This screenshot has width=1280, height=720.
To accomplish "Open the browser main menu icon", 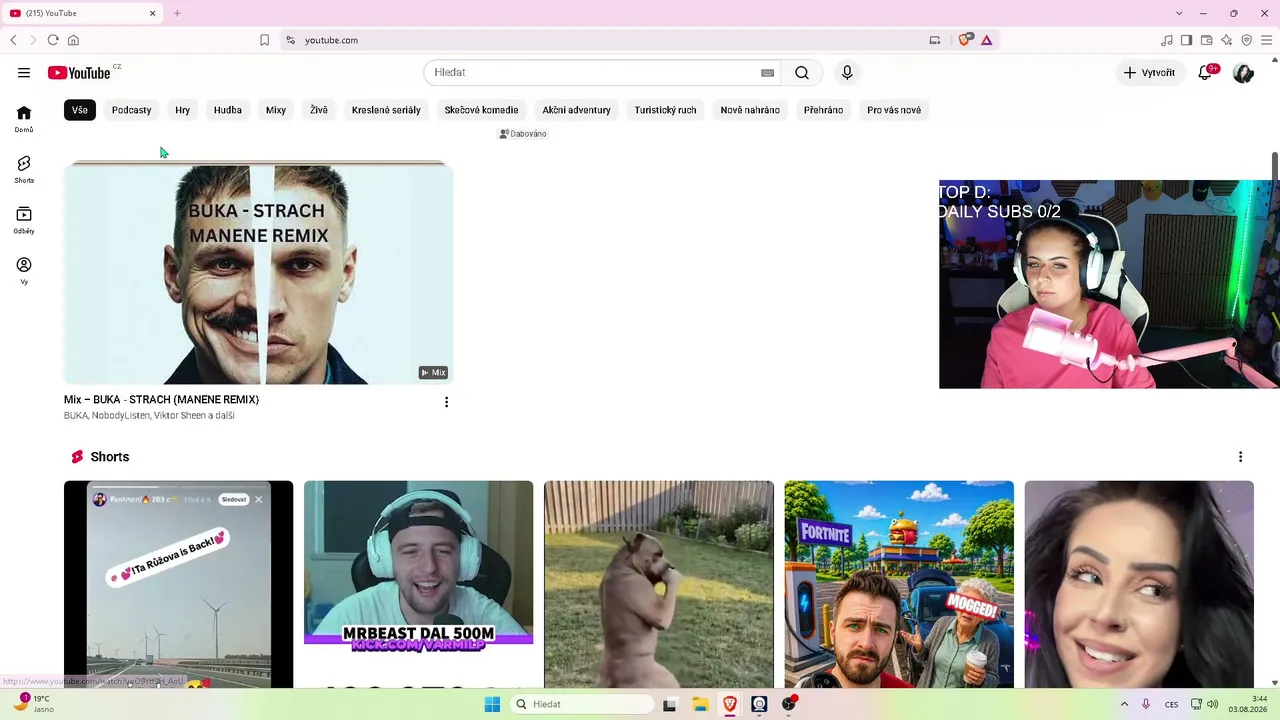I will (x=1267, y=40).
